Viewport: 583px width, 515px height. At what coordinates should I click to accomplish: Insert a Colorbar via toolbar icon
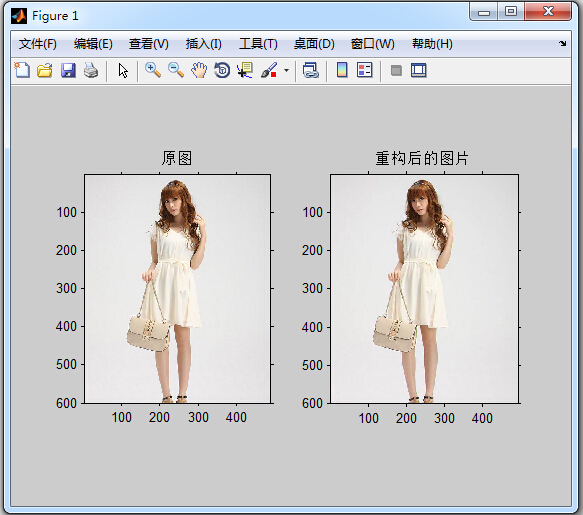point(342,70)
